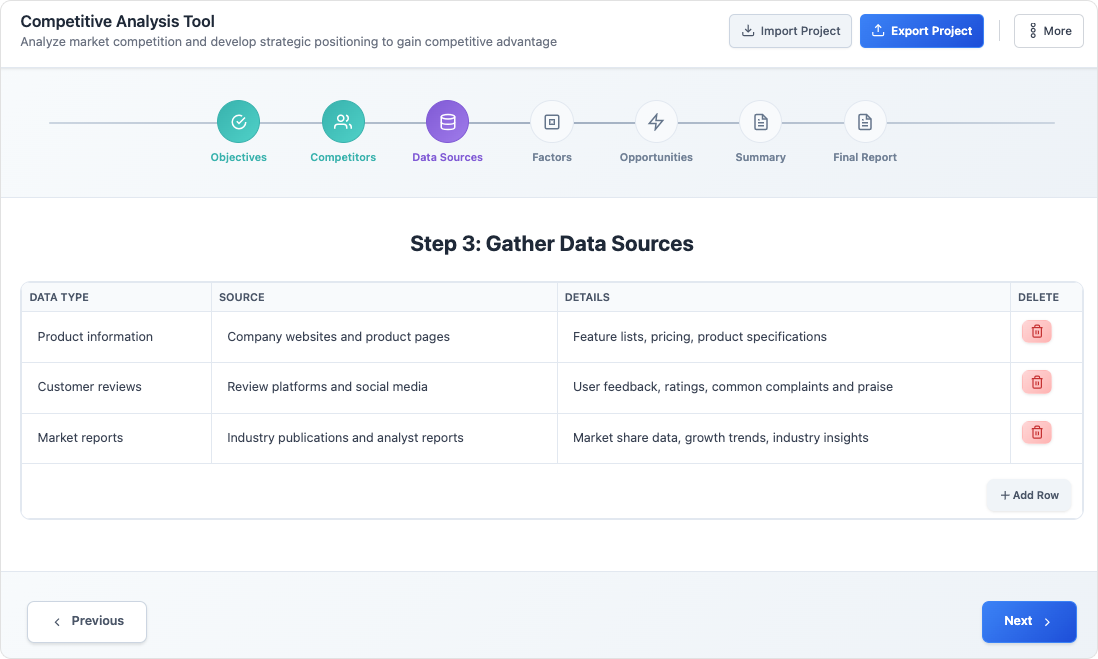Select the Objectives step label
The height and width of the screenshot is (659, 1098).
tap(238, 158)
